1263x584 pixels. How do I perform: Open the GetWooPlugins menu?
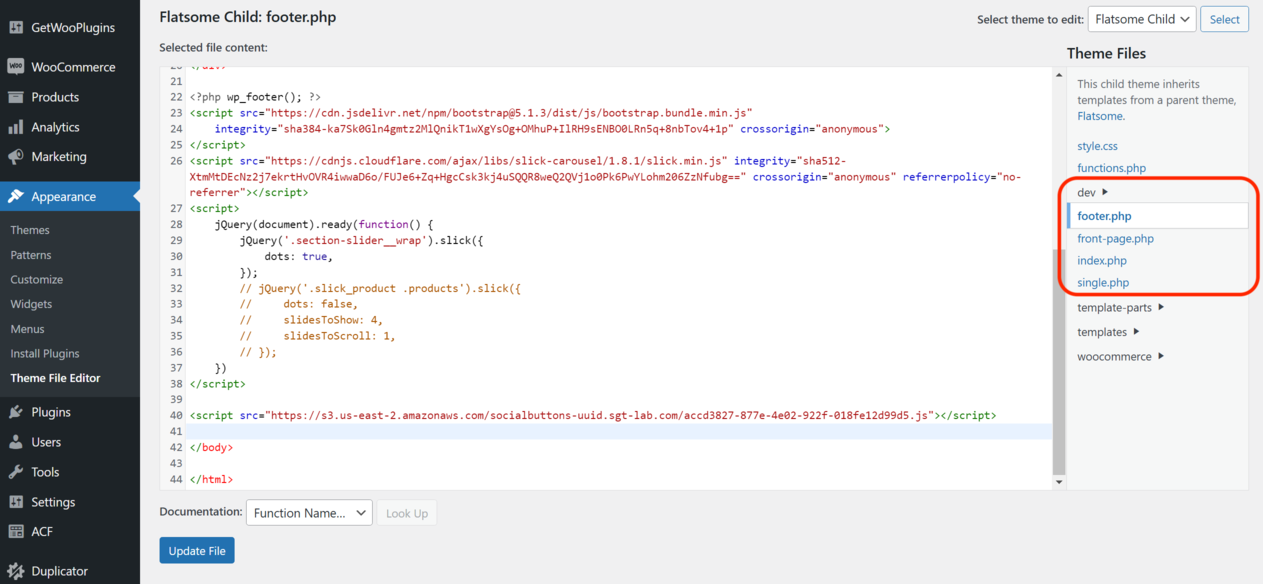(x=67, y=27)
